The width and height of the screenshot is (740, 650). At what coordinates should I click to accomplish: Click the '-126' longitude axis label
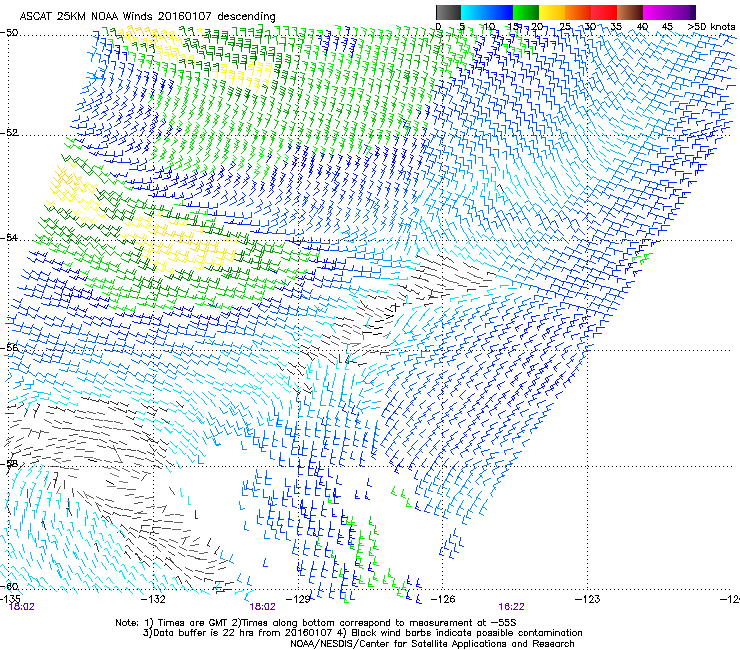coord(443,599)
